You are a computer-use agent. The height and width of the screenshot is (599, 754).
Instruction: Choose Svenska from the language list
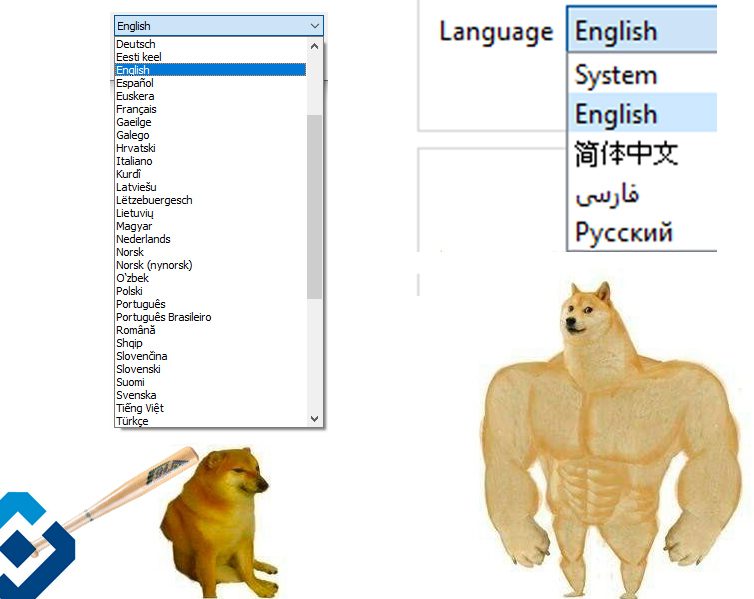[211, 394]
